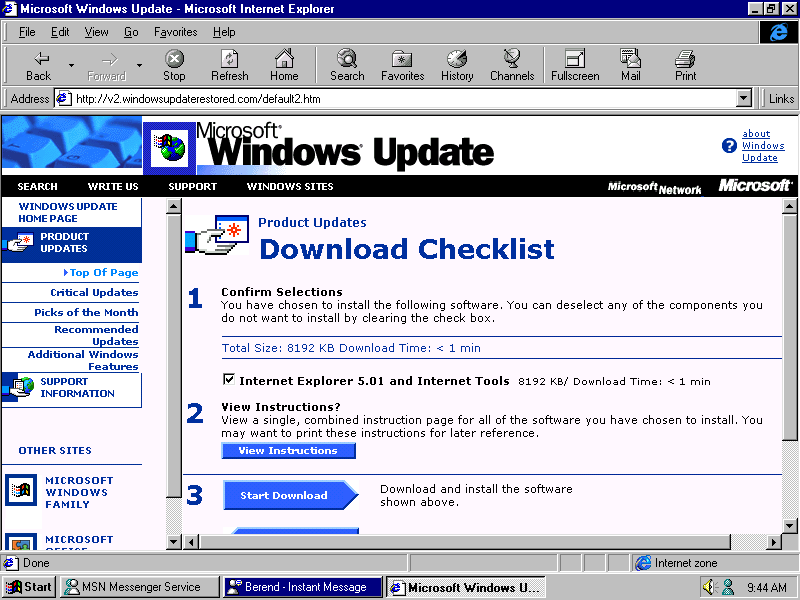The image size is (800, 600).
Task: Open the Channels toolbar icon
Action: [x=512, y=65]
